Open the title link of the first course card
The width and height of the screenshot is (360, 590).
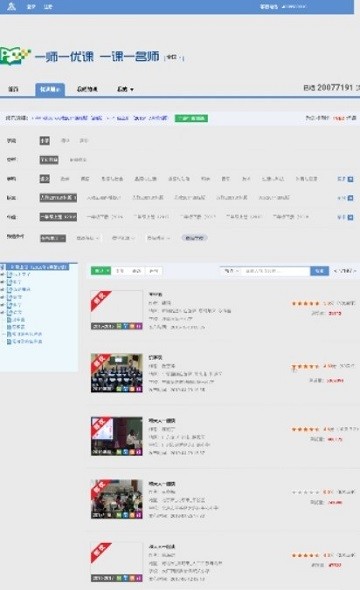(156, 294)
